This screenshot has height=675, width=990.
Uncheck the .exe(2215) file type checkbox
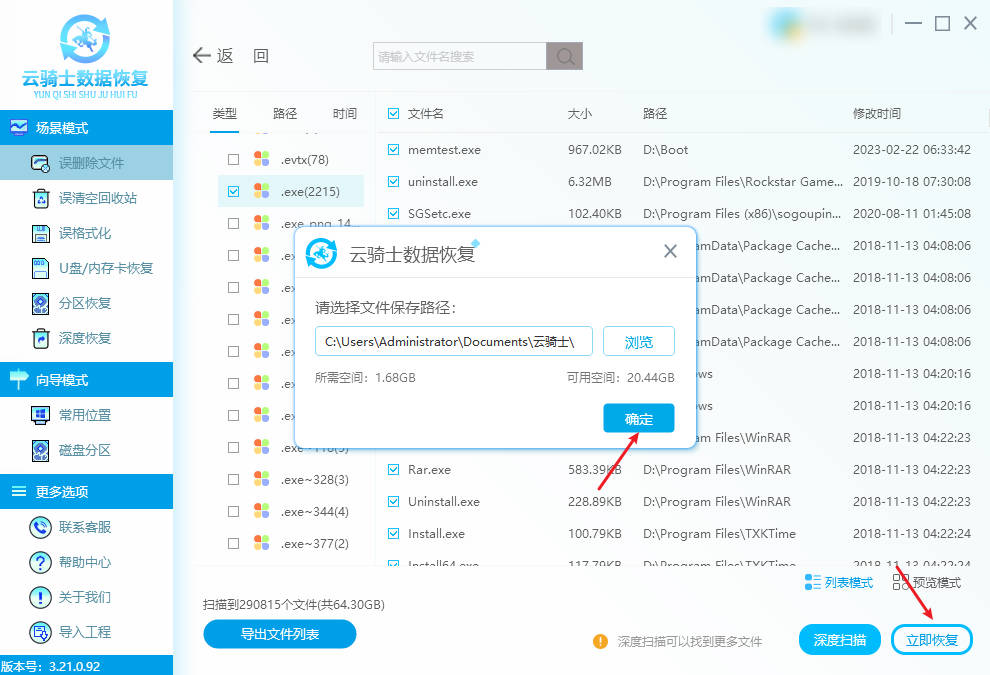click(x=233, y=191)
